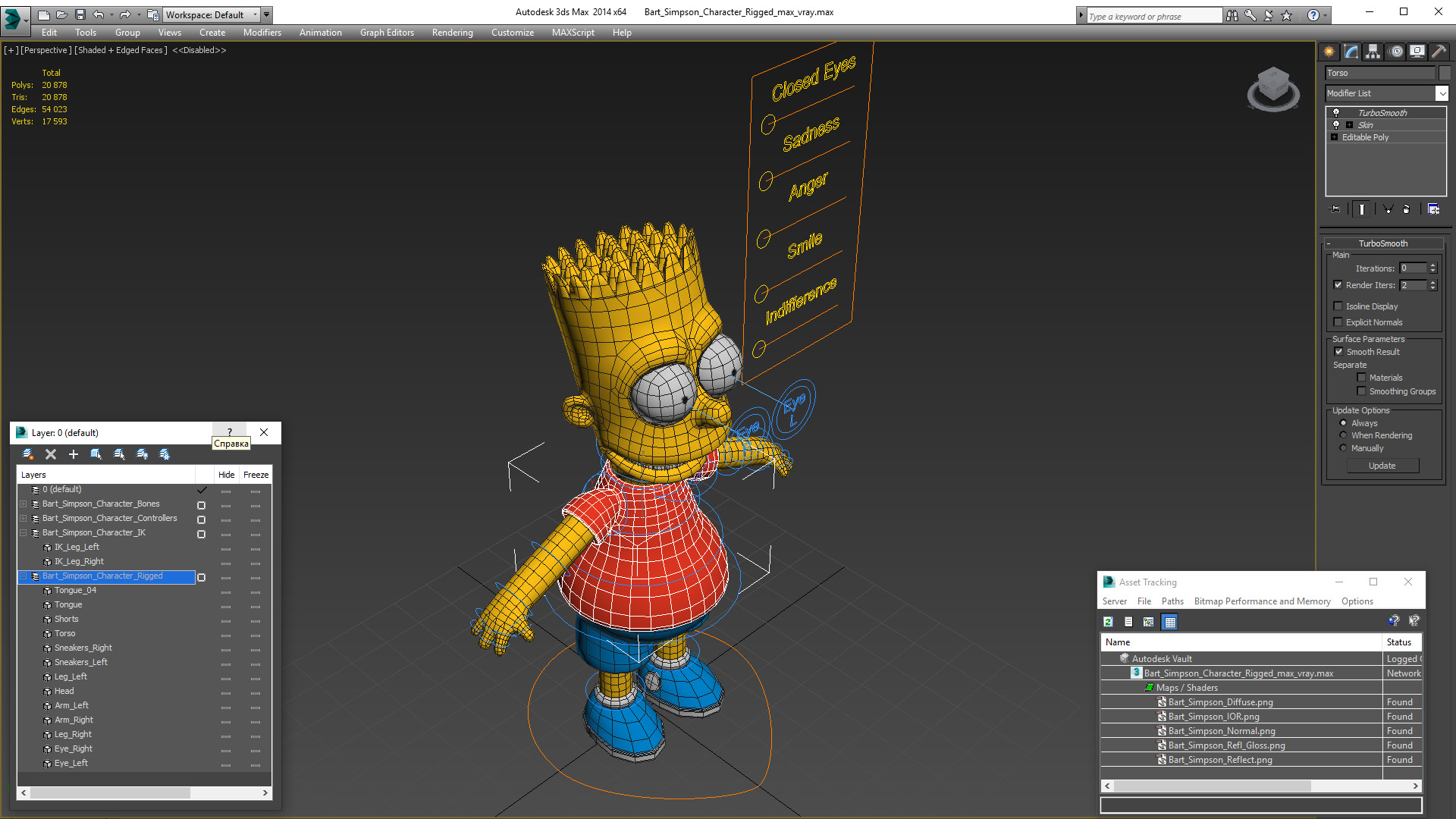
Task: Select the Always update option
Action: coord(1344,423)
